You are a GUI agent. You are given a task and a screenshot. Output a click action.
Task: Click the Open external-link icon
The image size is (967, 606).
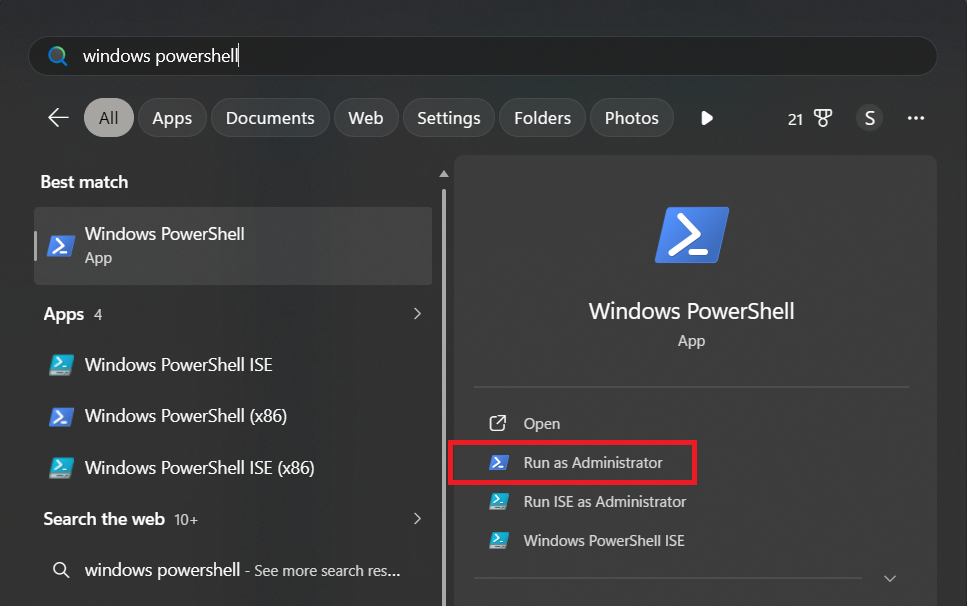[x=498, y=424]
